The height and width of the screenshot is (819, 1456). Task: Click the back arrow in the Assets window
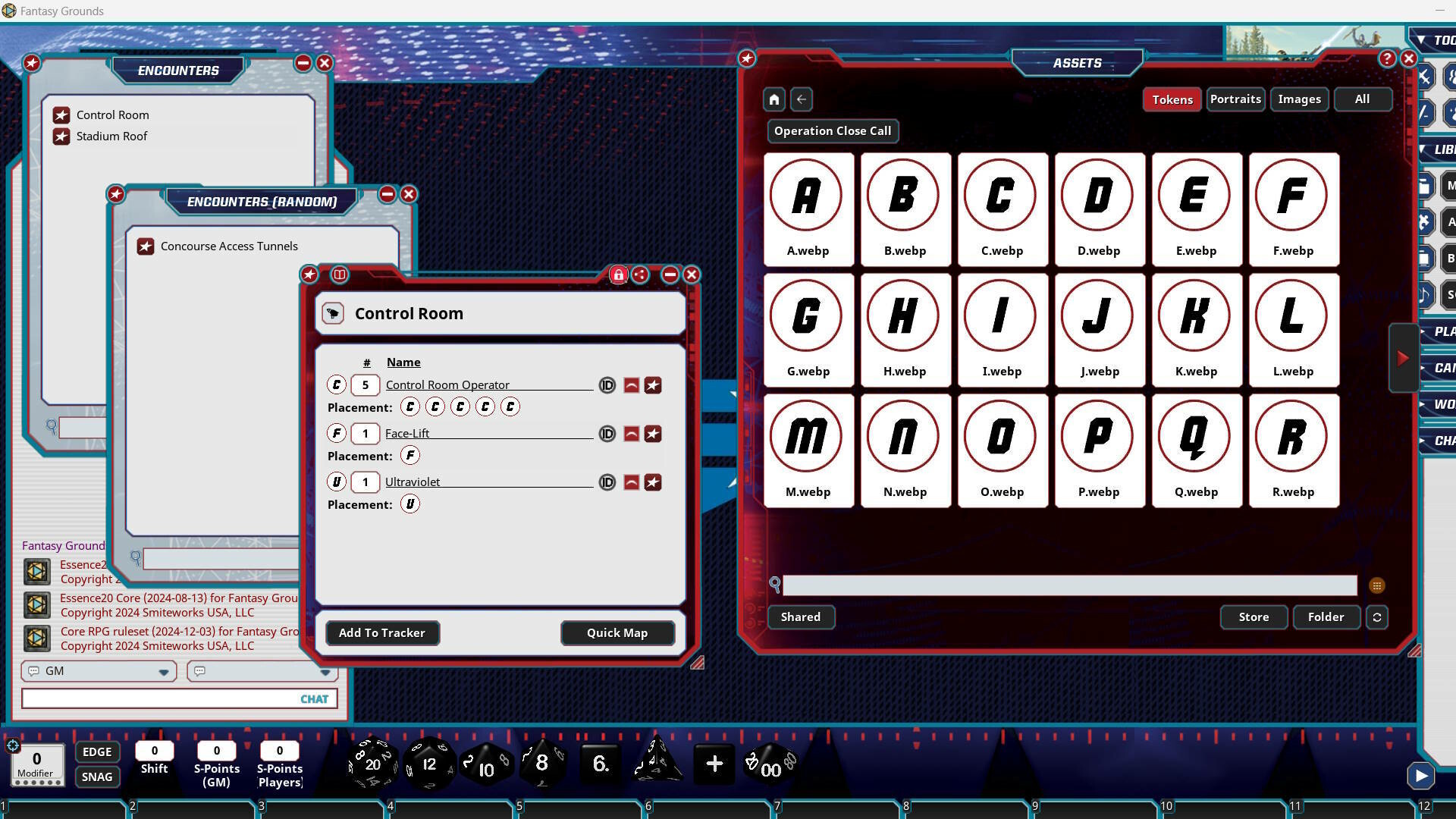pyautogui.click(x=802, y=99)
